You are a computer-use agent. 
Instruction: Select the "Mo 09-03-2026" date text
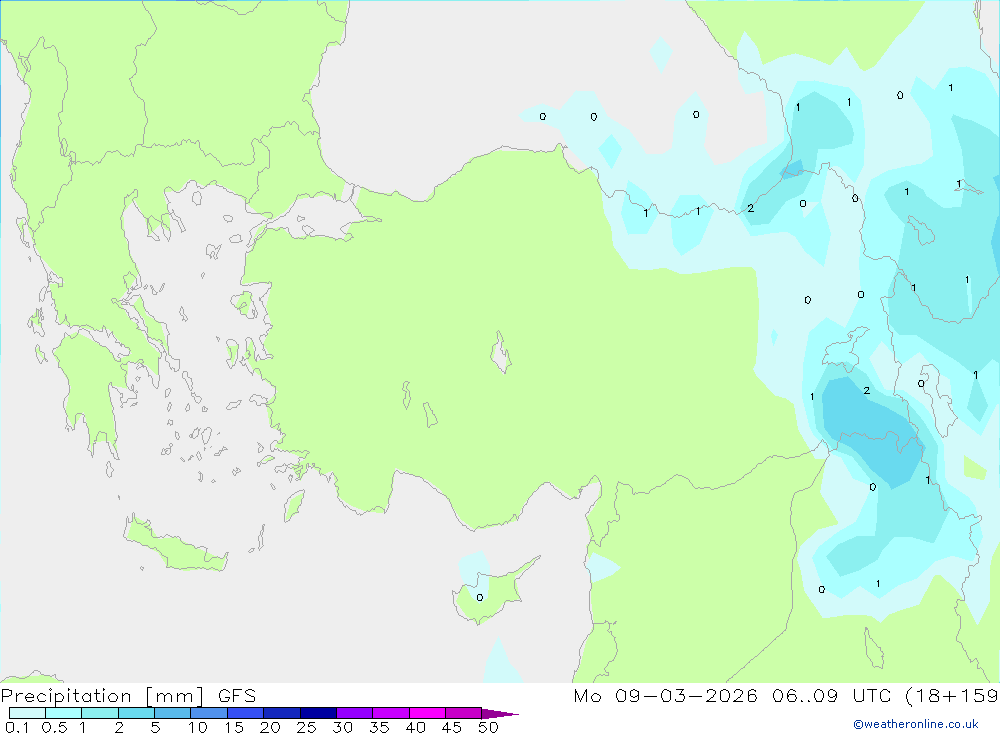click(x=665, y=696)
